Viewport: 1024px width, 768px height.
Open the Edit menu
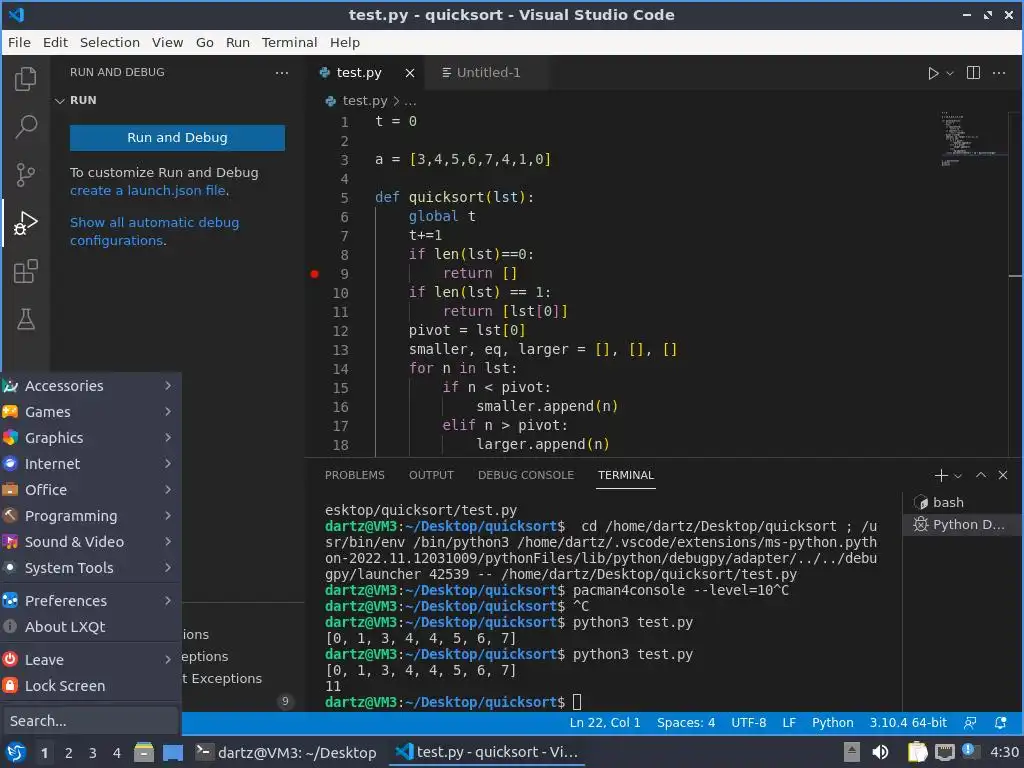(x=55, y=42)
